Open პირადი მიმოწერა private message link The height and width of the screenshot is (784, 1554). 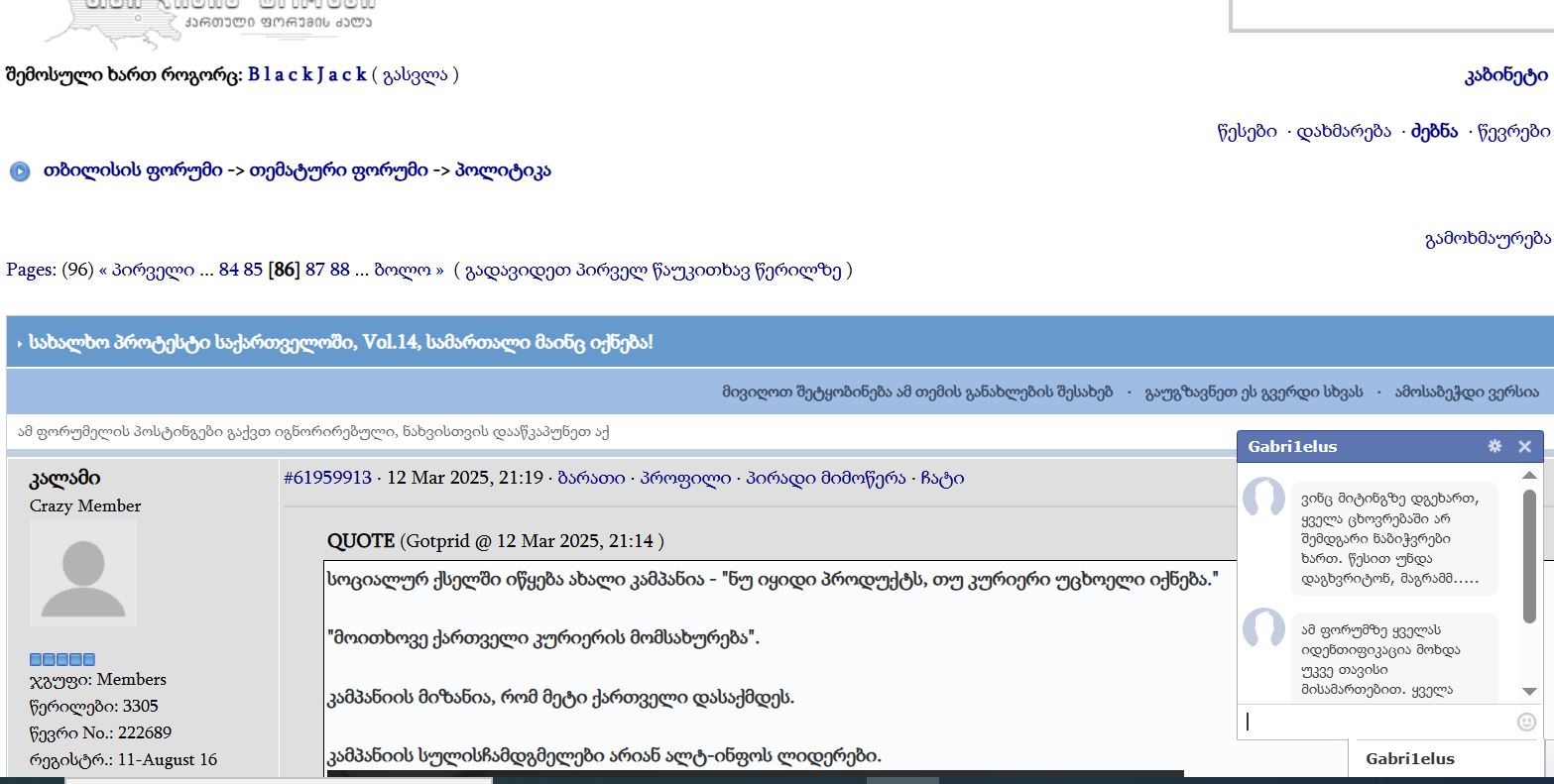tap(826, 478)
